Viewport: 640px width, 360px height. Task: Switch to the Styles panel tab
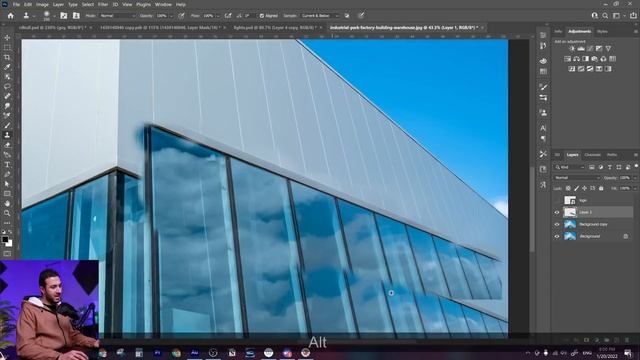(x=602, y=31)
